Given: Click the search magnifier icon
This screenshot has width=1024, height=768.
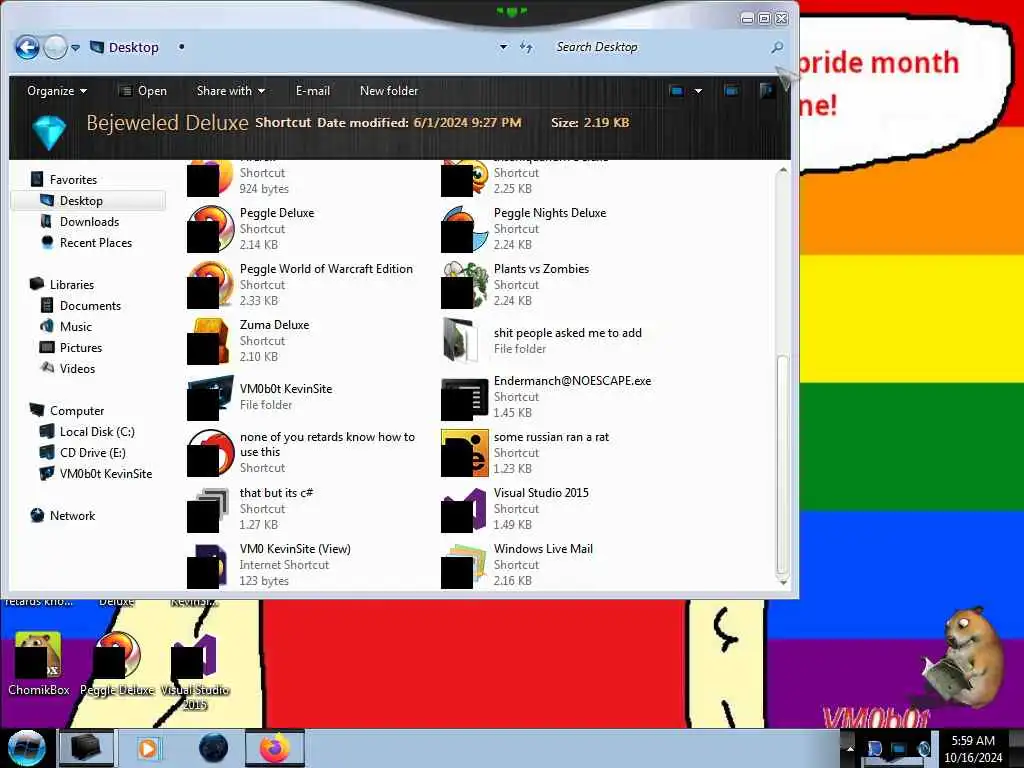Looking at the screenshot, I should tap(776, 47).
